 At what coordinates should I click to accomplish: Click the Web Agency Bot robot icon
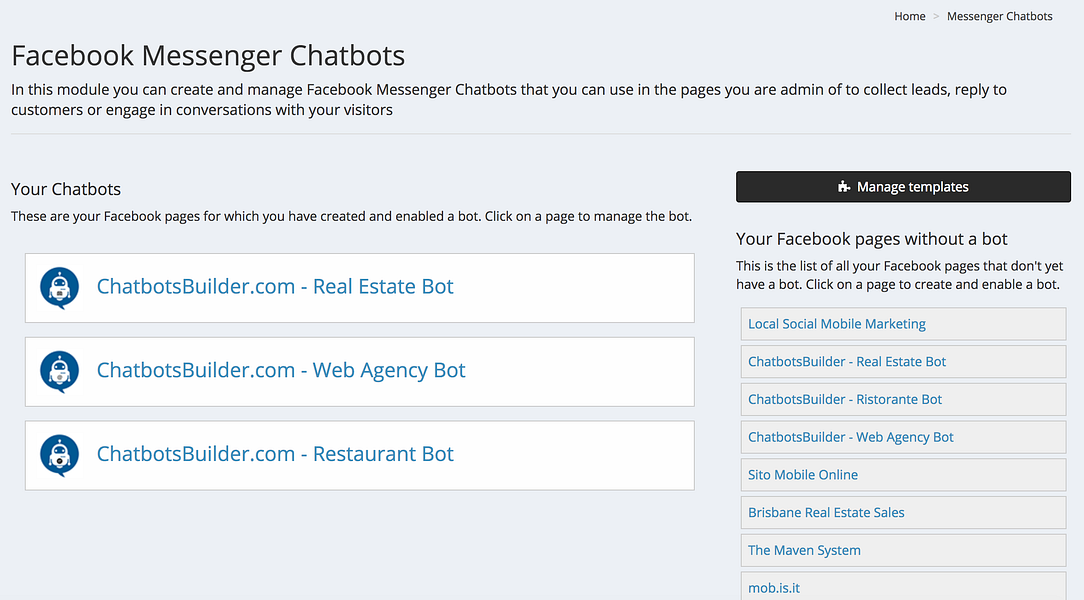tap(59, 370)
